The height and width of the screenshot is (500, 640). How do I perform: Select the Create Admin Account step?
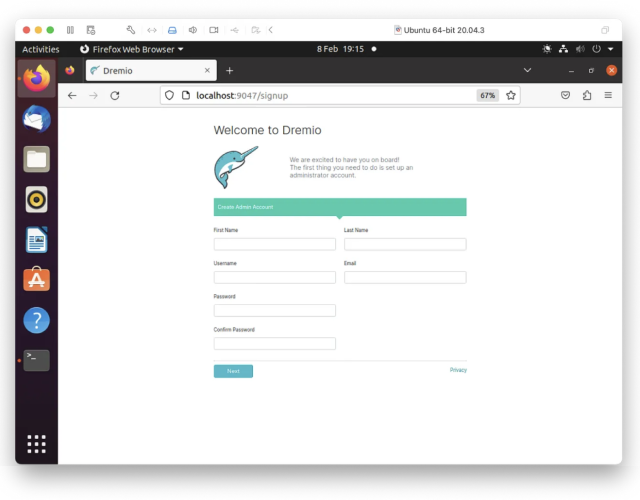(x=340, y=207)
